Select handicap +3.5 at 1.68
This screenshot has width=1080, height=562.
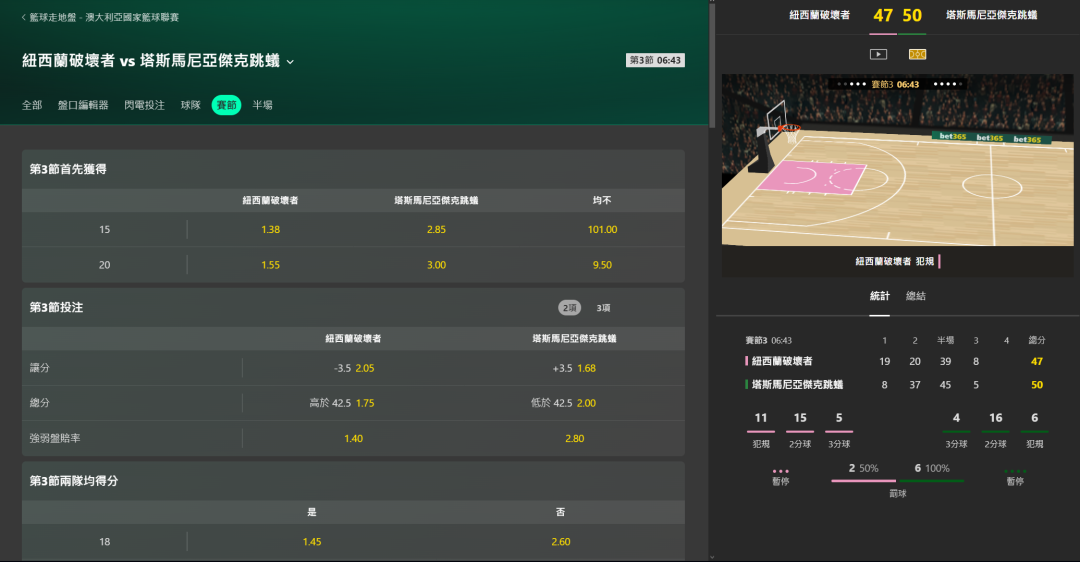click(x=574, y=368)
